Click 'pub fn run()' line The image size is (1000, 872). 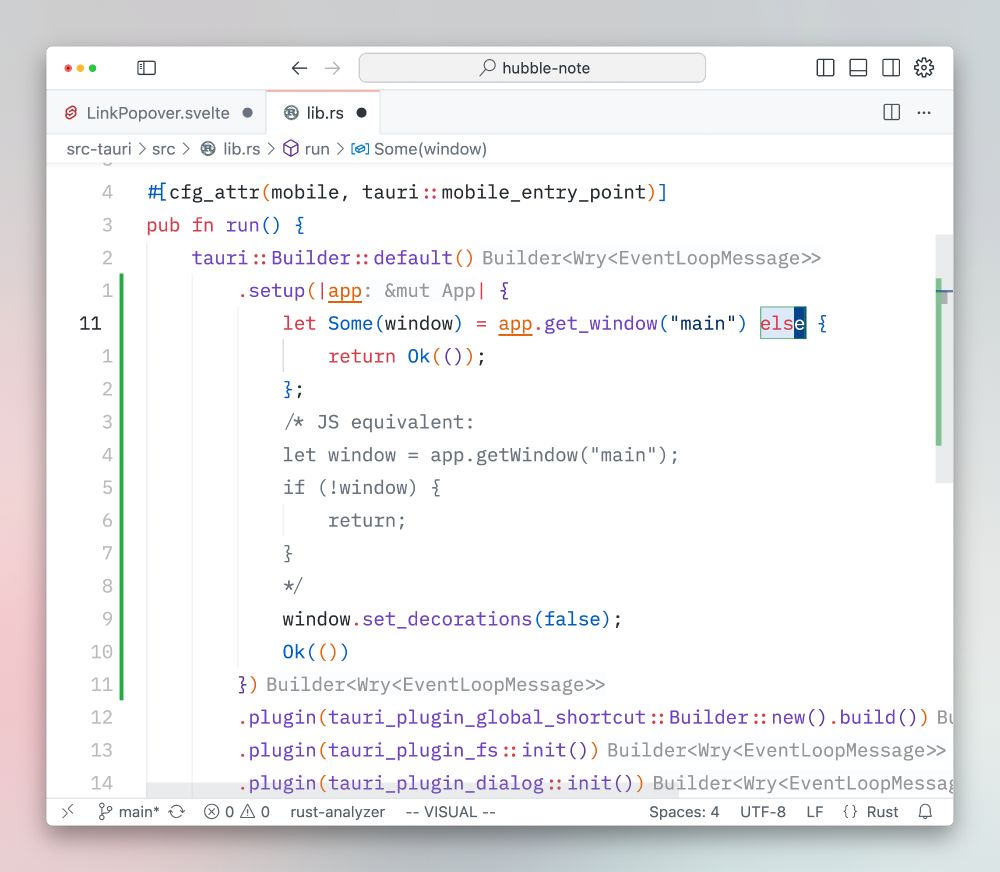click(x=225, y=225)
